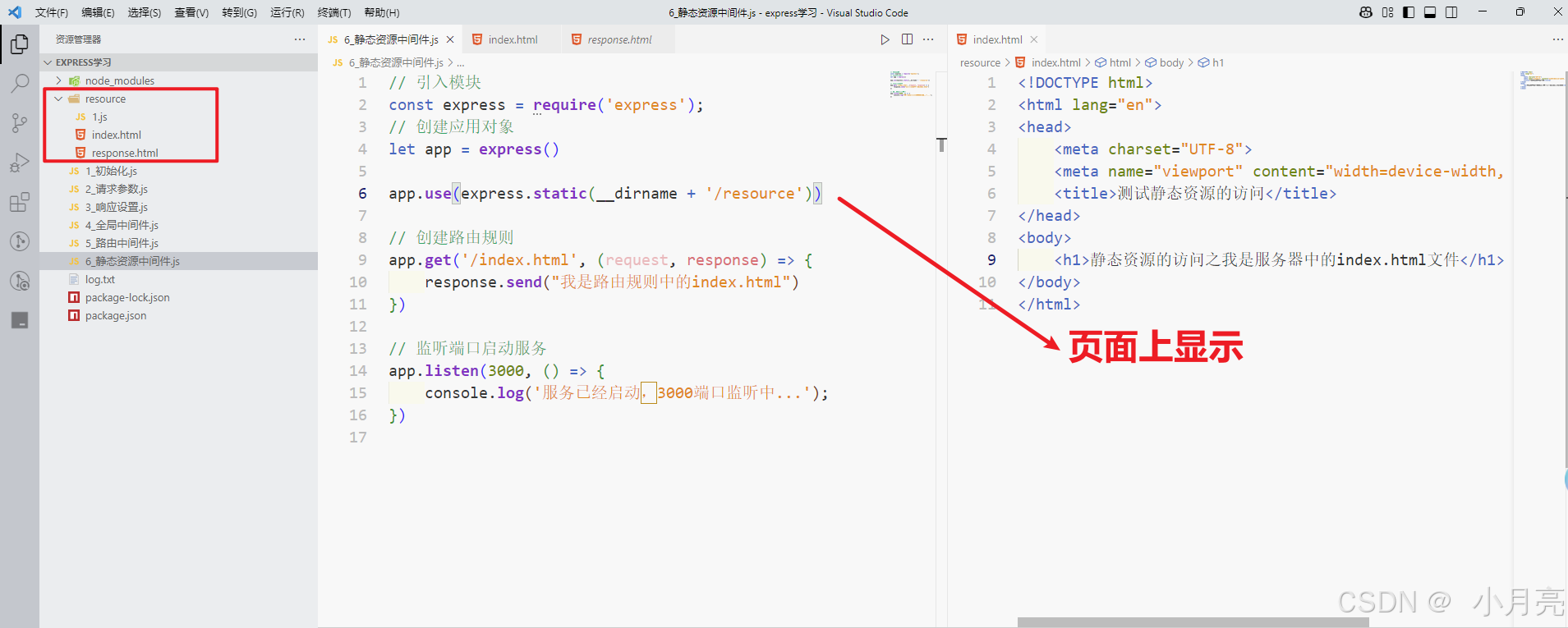Toggle secondary side bar visibility
Image resolution: width=1568 pixels, height=628 pixels.
tap(1451, 12)
